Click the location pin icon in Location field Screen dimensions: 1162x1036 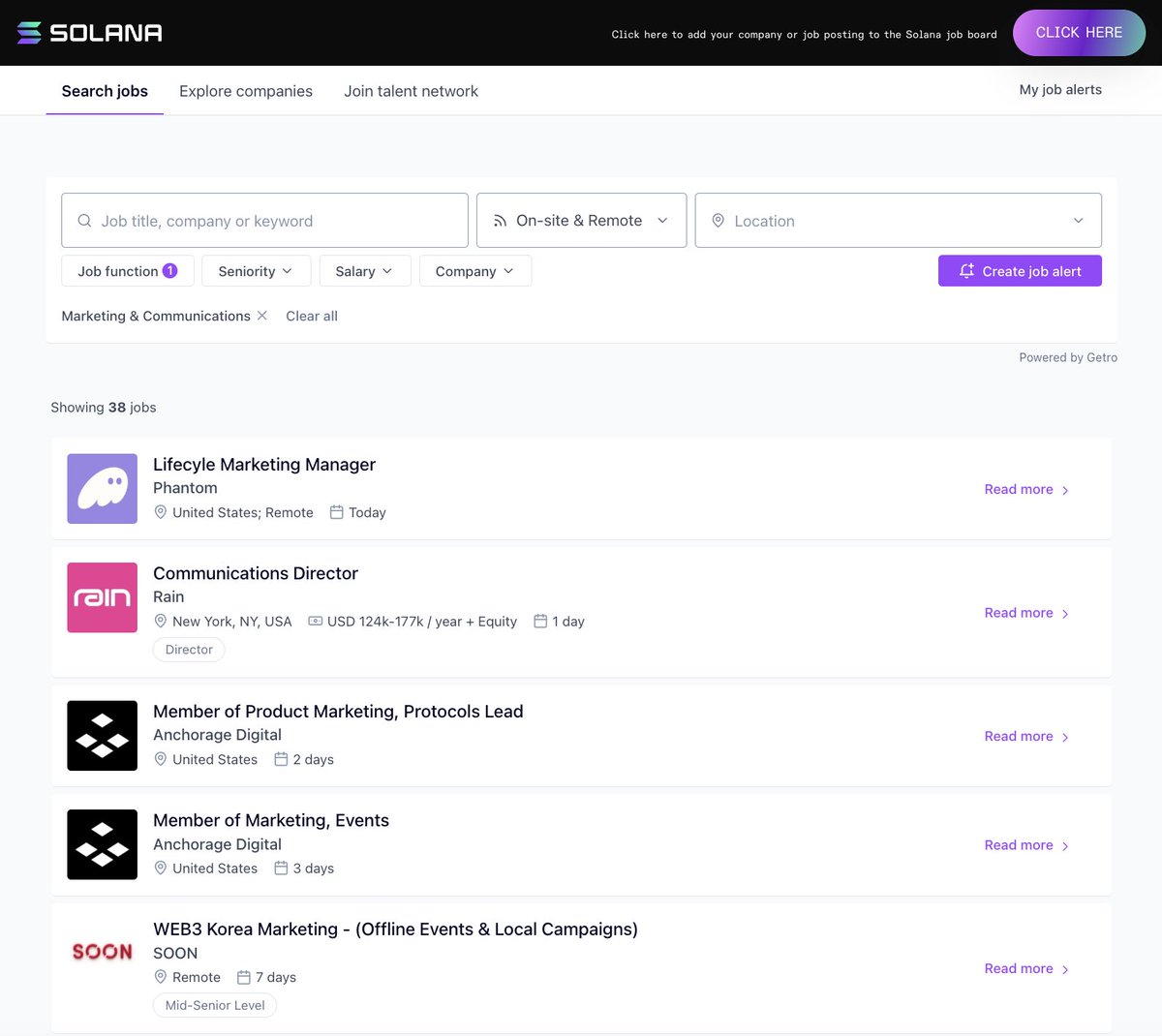click(x=718, y=220)
